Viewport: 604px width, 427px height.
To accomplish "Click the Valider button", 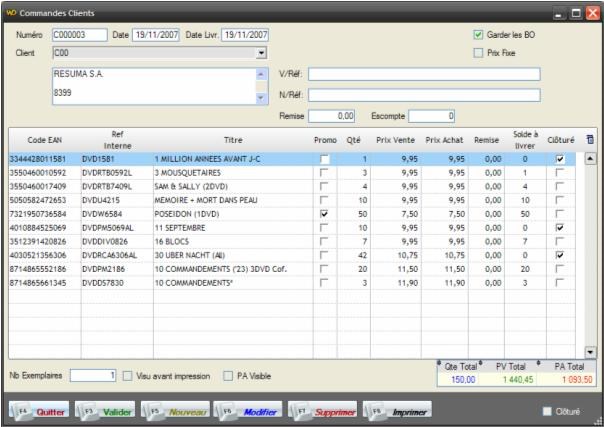I will click(x=105, y=410).
